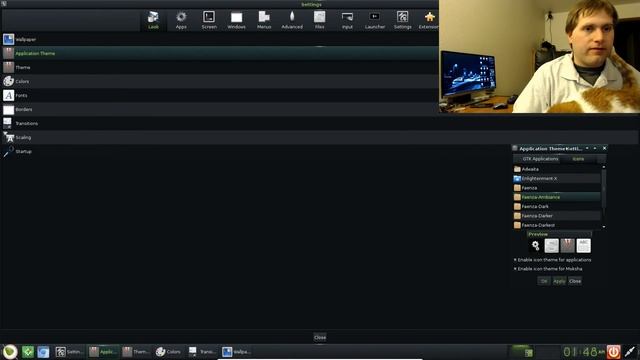Switch to the Colors taskbar window

click(x=169, y=351)
